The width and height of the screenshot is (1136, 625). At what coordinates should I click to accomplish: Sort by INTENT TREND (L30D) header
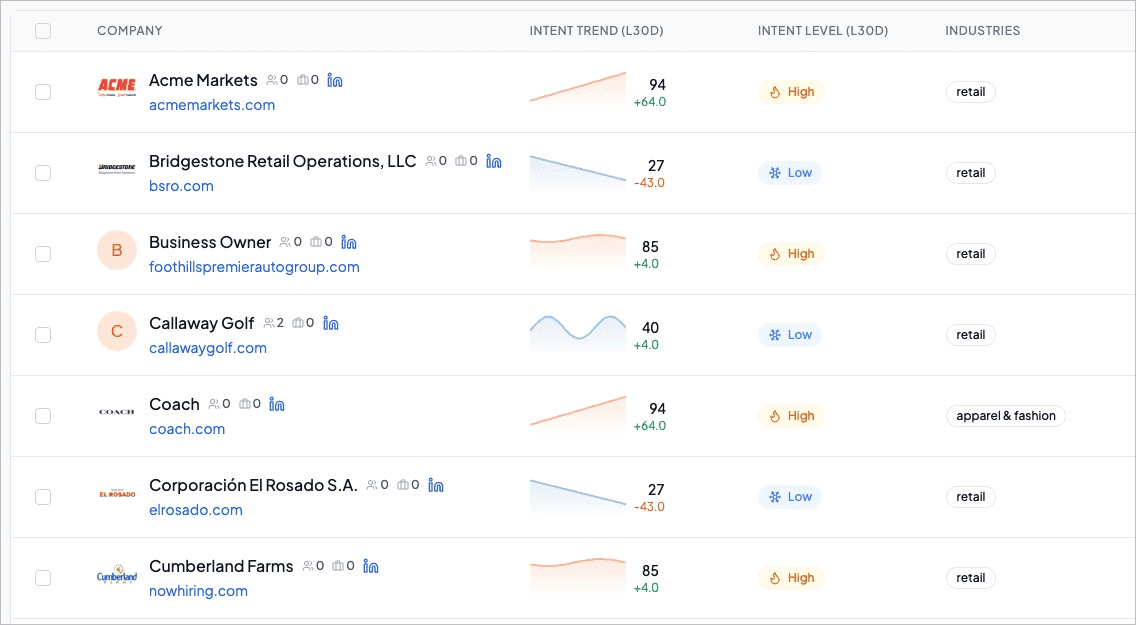(596, 30)
